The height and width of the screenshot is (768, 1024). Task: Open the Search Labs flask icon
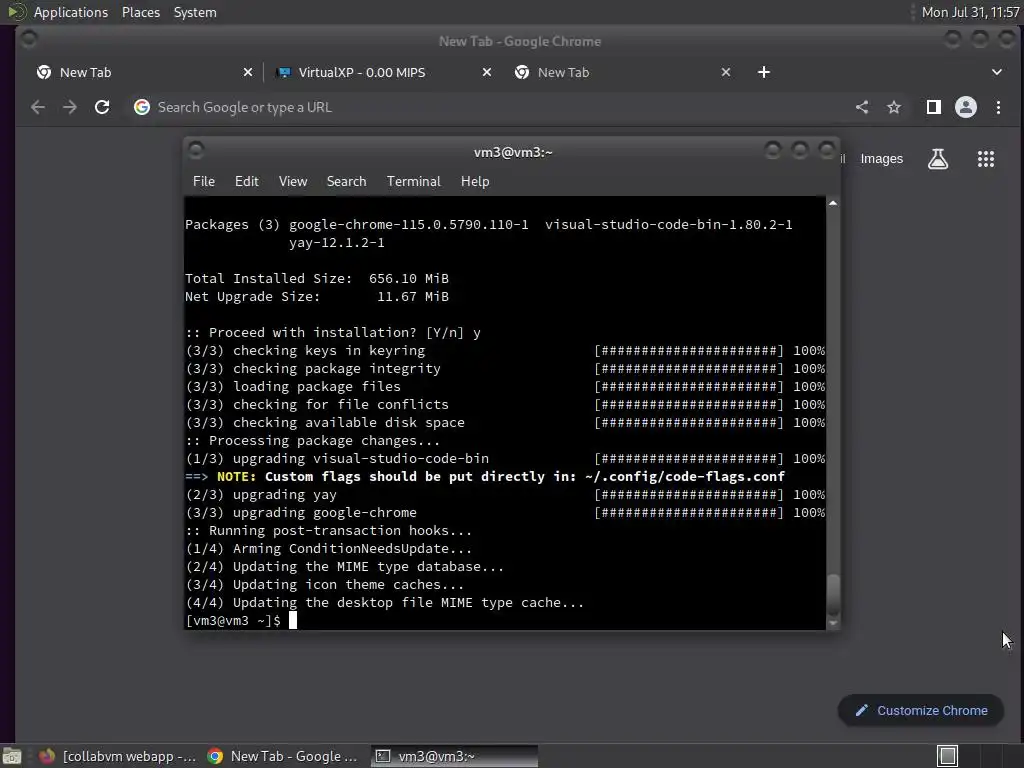[x=938, y=159]
